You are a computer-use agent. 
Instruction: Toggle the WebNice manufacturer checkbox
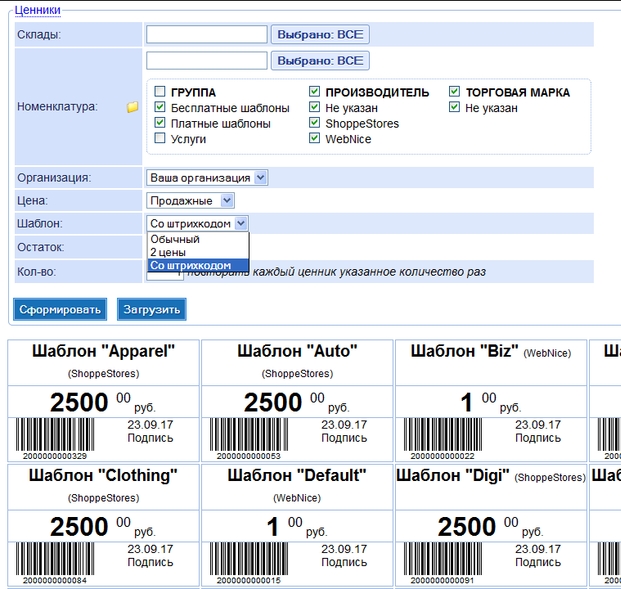(x=315, y=139)
